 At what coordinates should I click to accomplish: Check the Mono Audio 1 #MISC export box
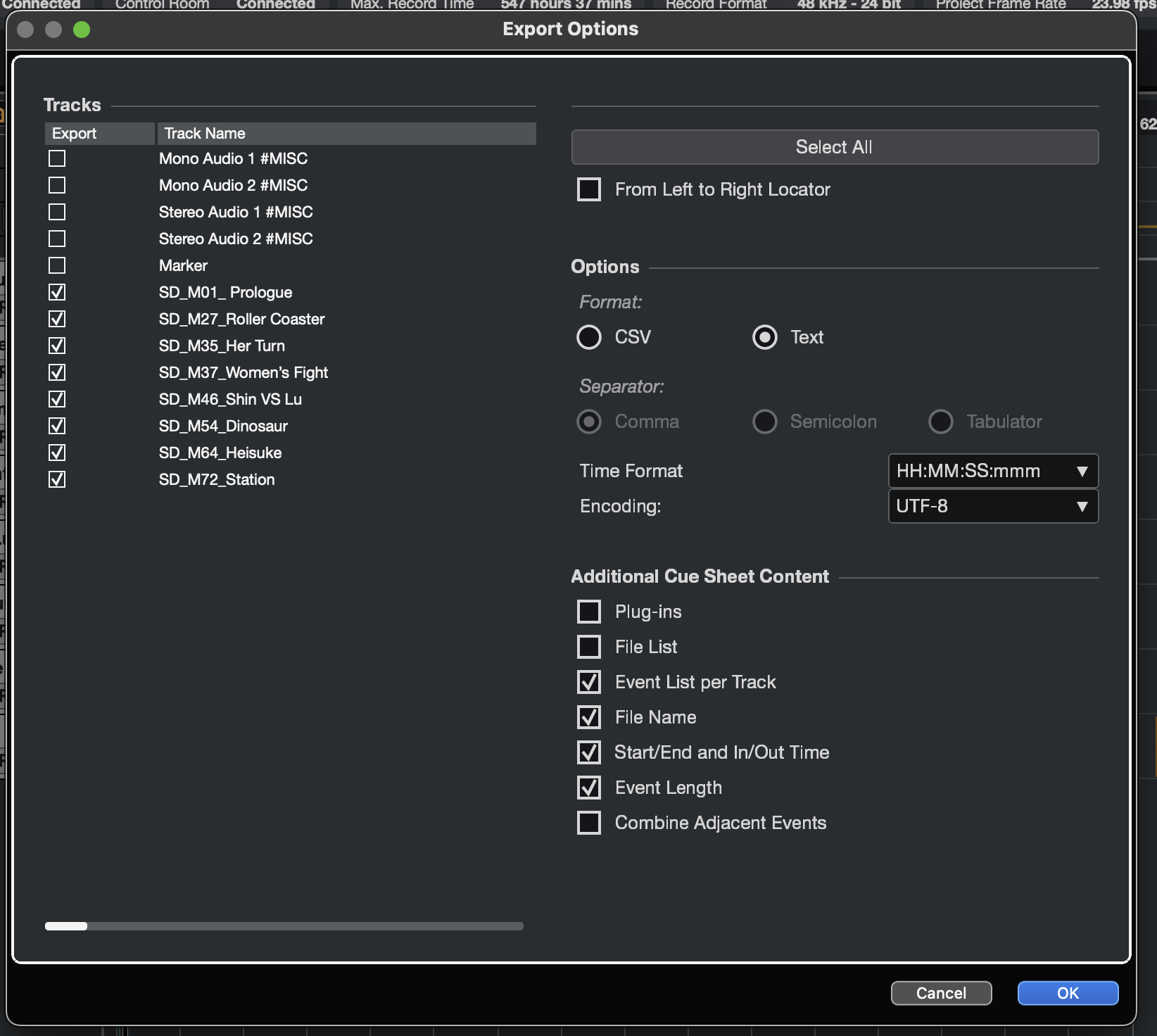[x=57, y=158]
